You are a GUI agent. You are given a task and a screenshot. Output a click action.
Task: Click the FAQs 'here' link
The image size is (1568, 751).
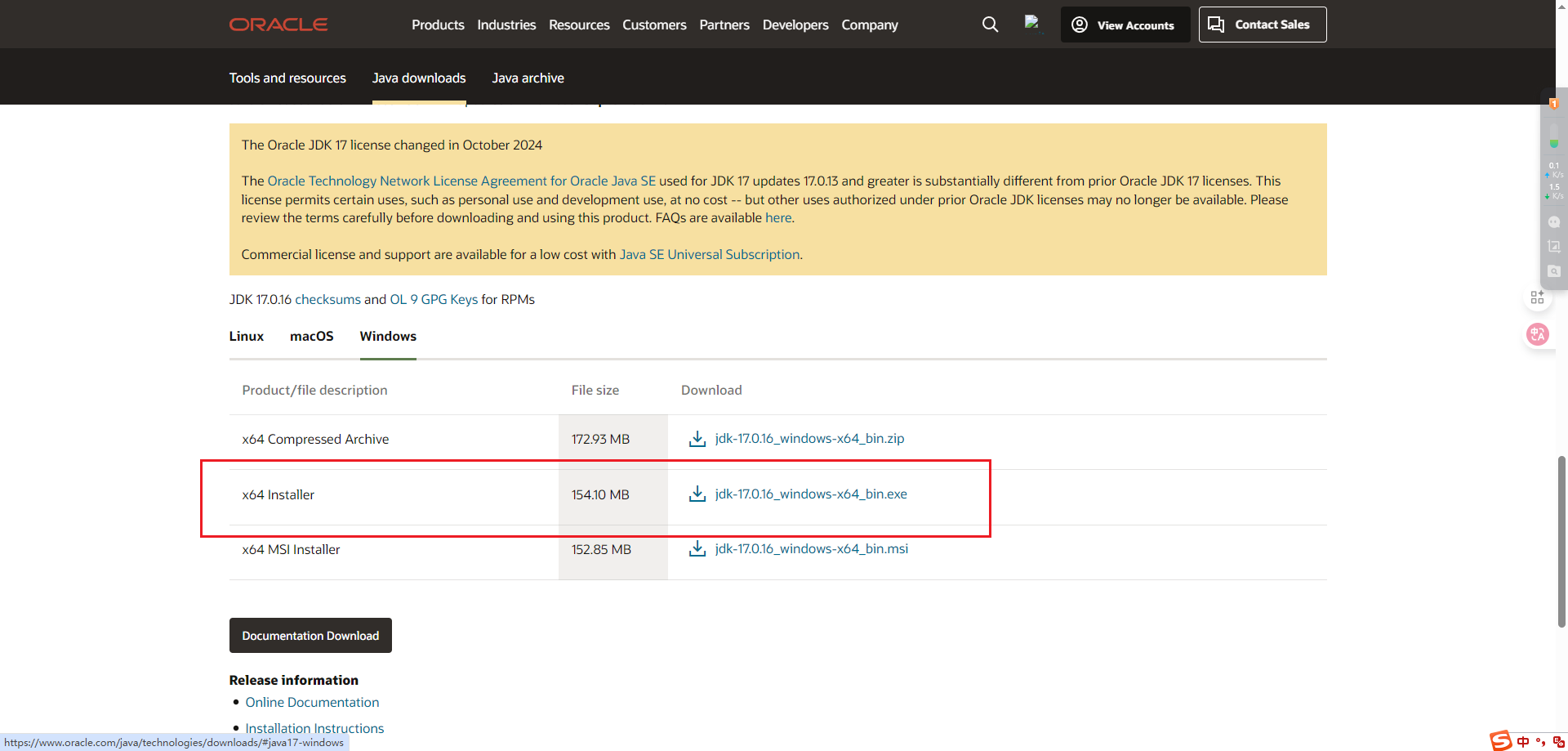(x=778, y=217)
